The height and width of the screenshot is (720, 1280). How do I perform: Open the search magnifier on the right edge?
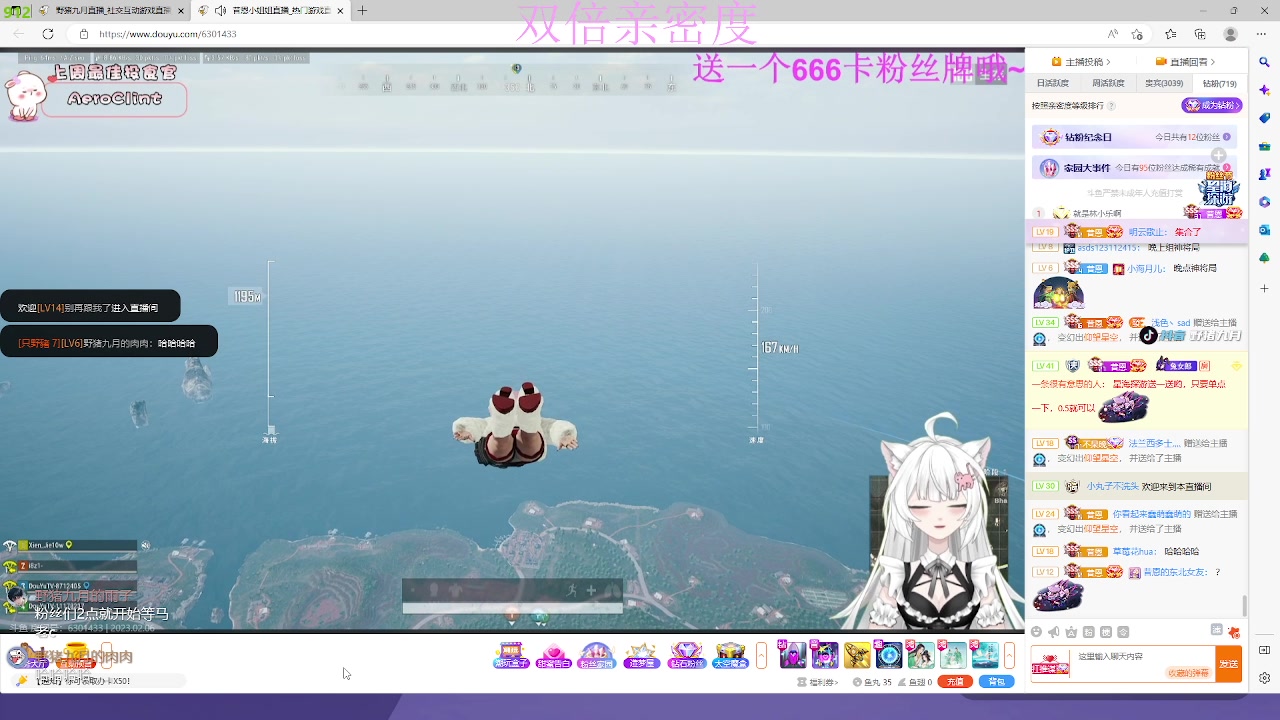tap(1264, 61)
